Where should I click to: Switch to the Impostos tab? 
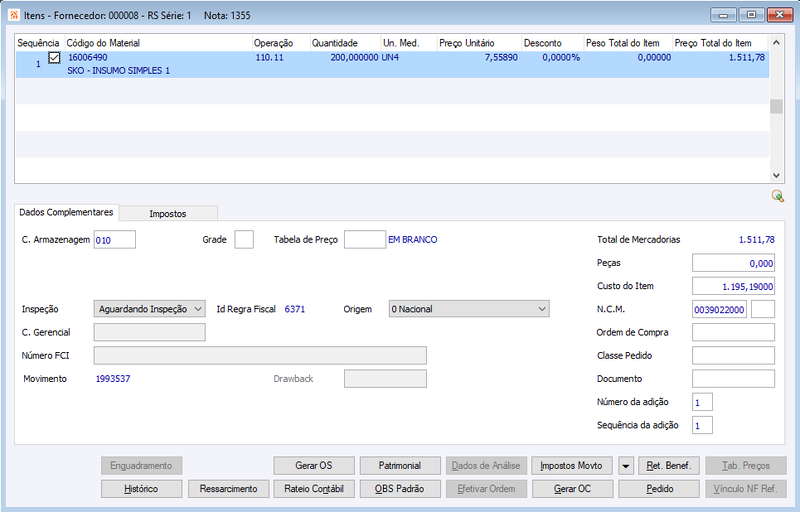tap(168, 214)
